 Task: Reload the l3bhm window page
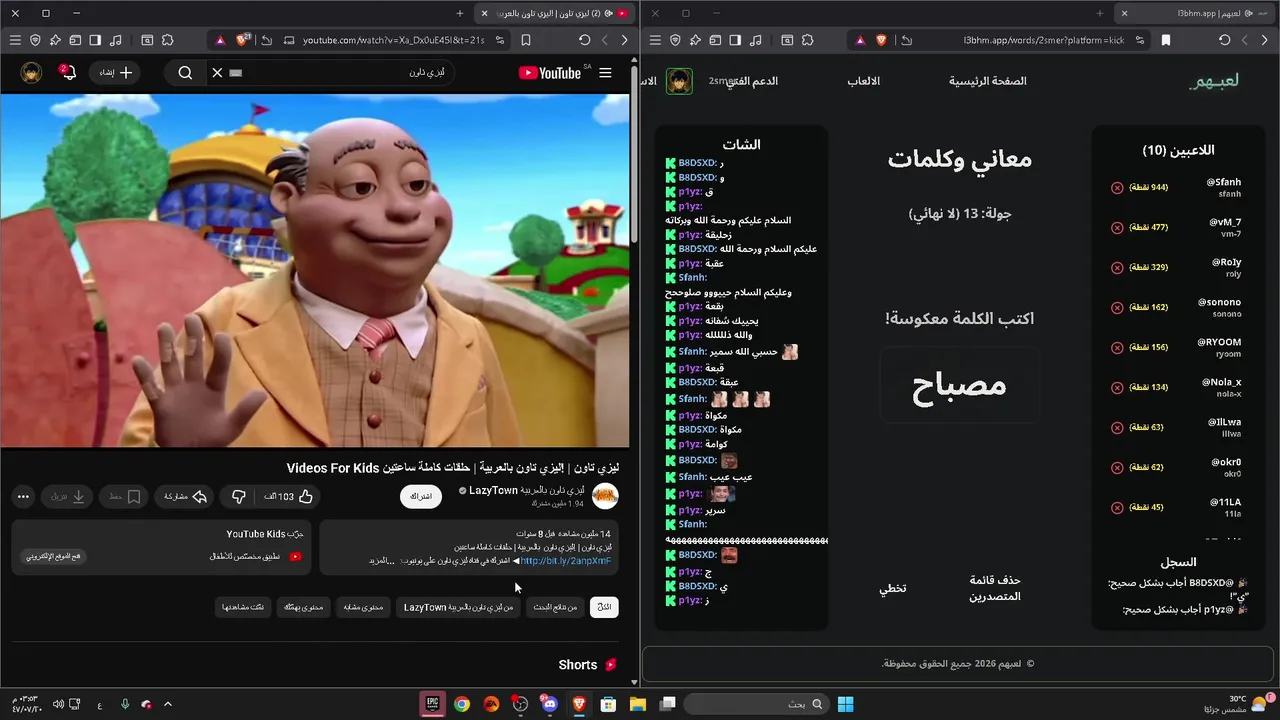(1225, 40)
